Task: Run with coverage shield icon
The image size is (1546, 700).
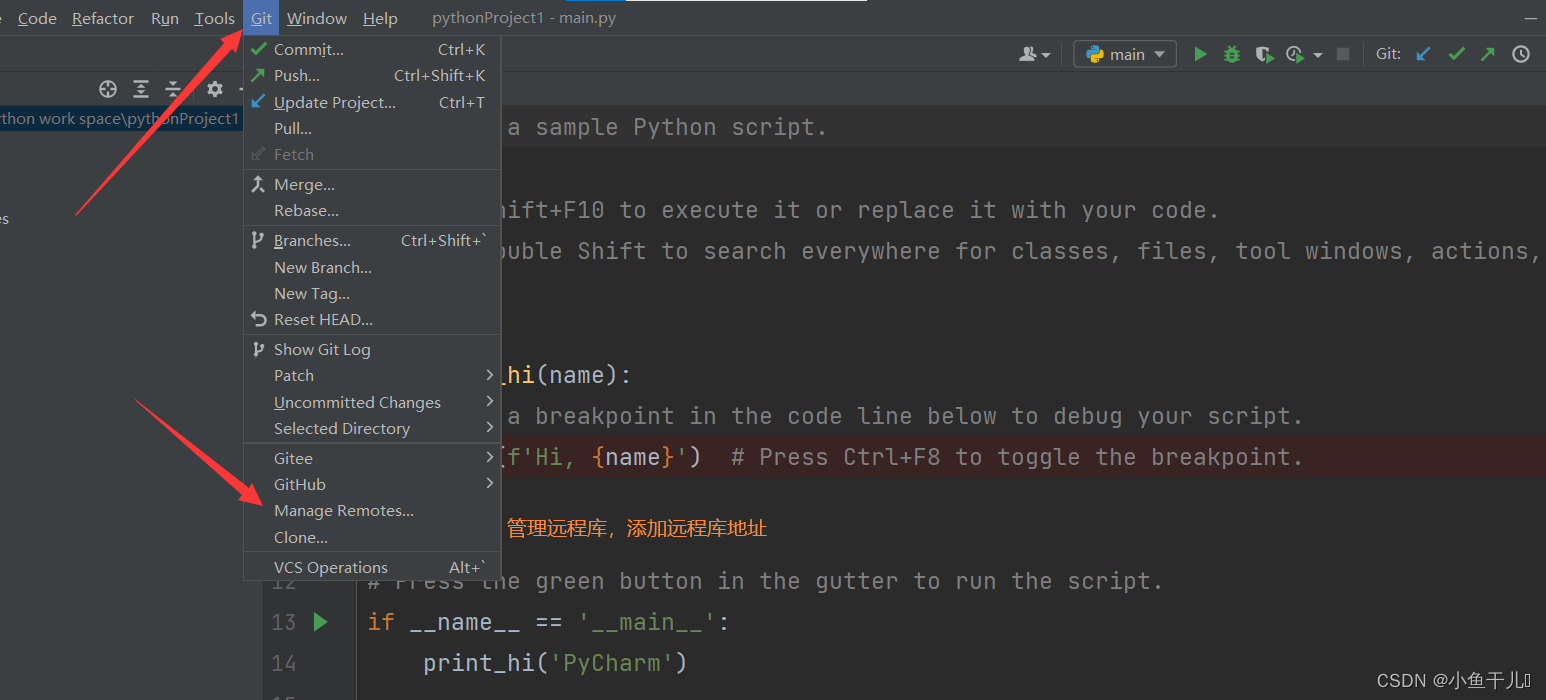Action: point(1264,54)
